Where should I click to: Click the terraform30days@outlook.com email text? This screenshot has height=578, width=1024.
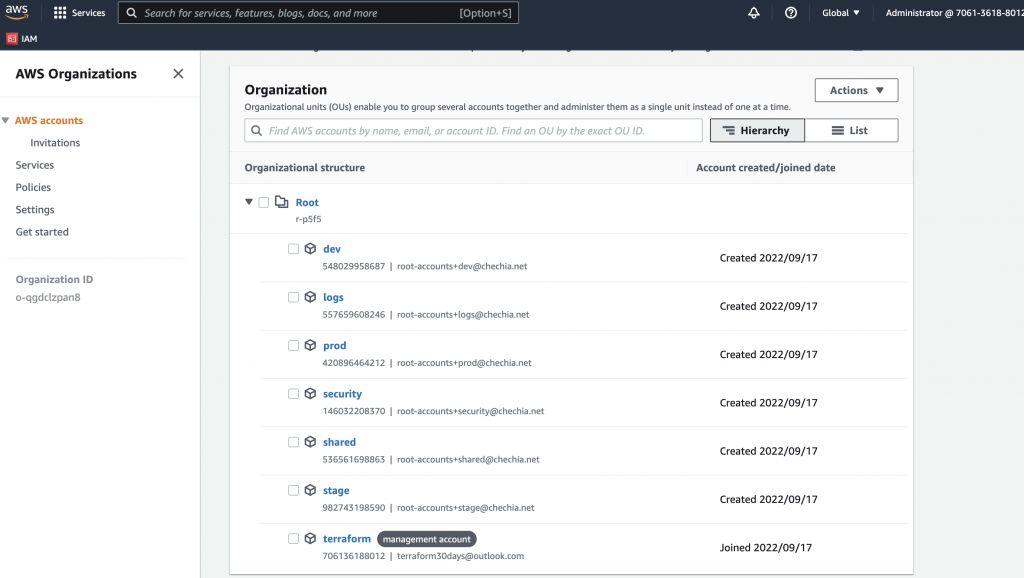click(x=460, y=556)
